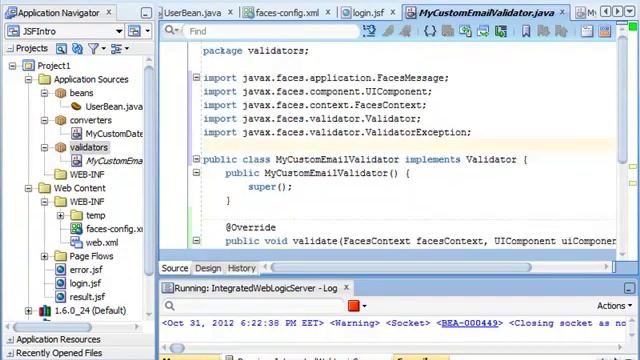
Task: Click the application menu icon right of JSFIntro
Action: (134, 31)
